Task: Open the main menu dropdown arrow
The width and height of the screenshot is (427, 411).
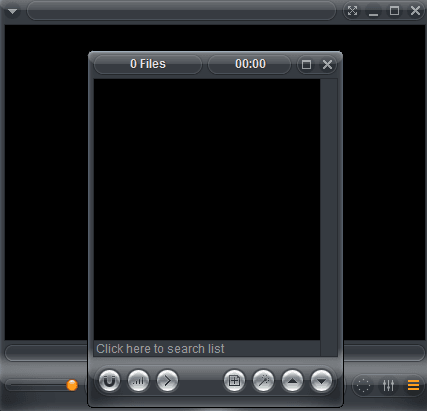Action: coord(12,12)
